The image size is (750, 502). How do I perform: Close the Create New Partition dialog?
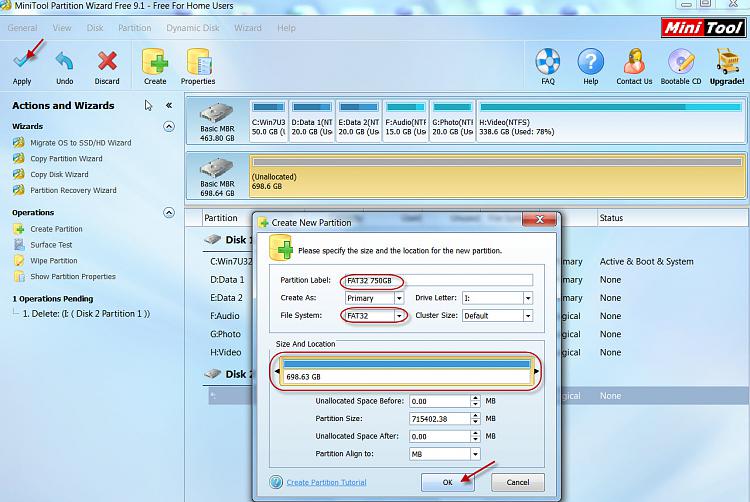click(540, 219)
